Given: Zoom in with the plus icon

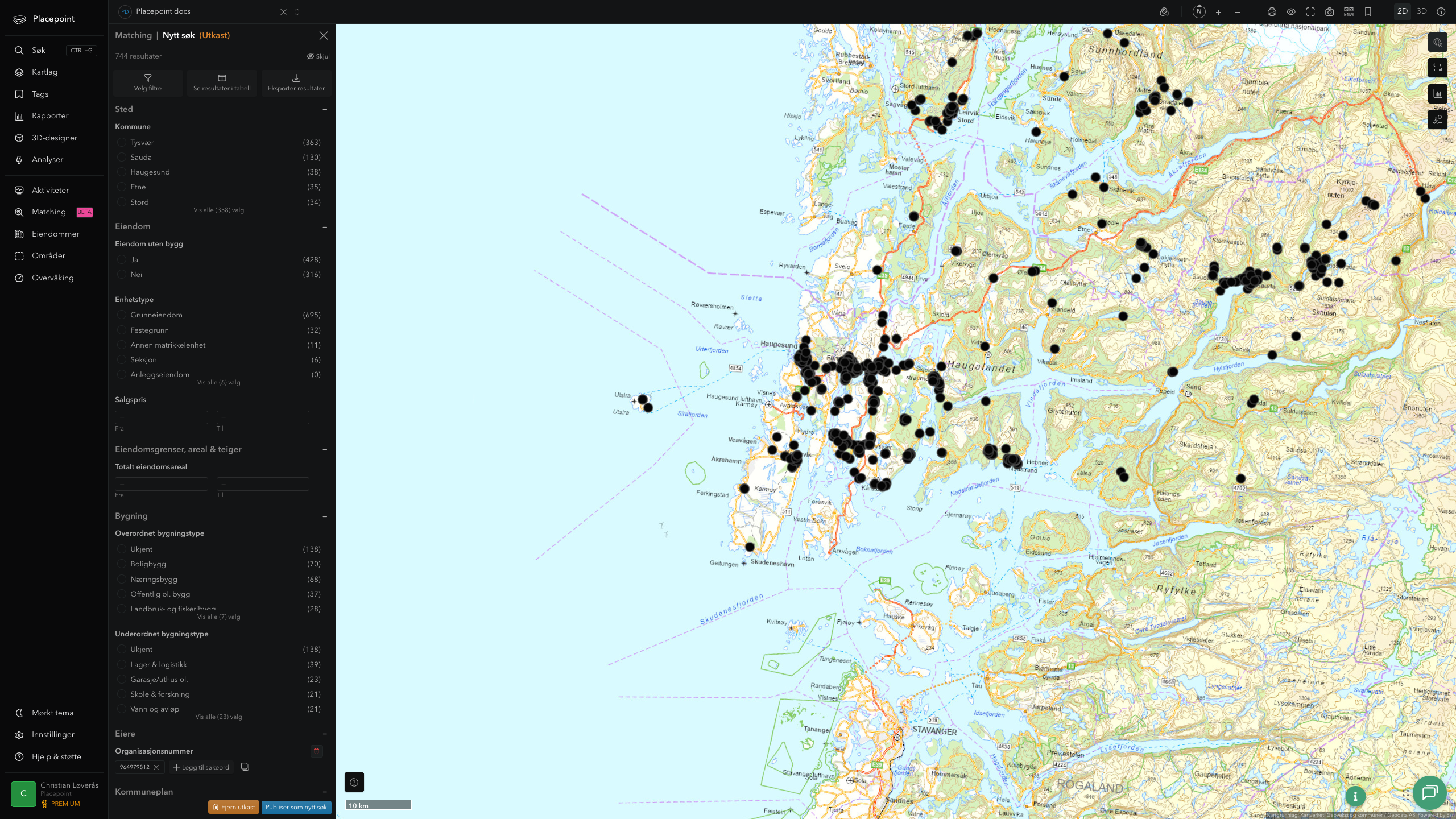Looking at the screenshot, I should coord(1218,12).
